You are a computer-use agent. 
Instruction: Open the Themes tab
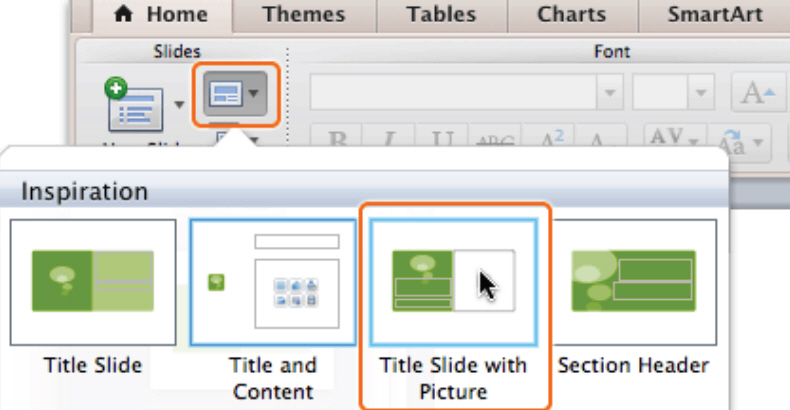tap(304, 15)
